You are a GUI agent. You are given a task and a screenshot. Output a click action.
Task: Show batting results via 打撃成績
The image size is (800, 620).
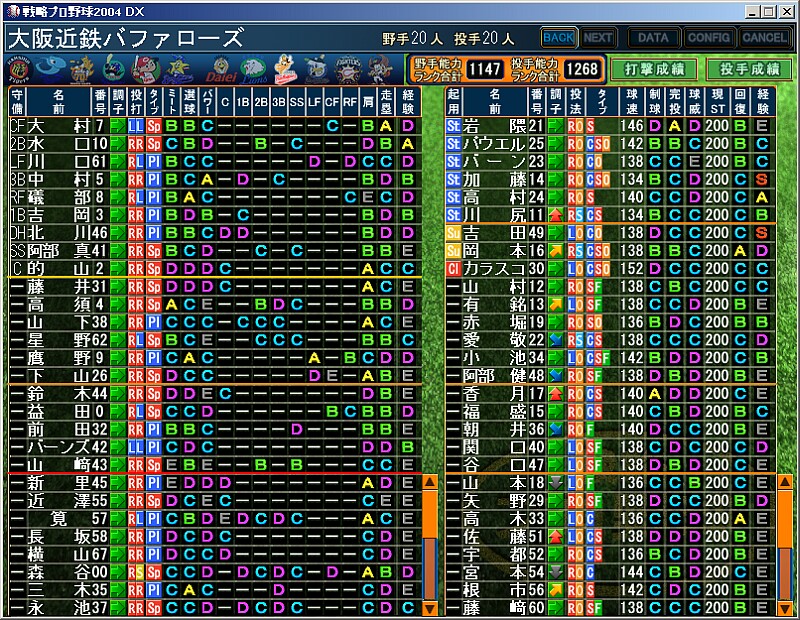click(x=654, y=69)
